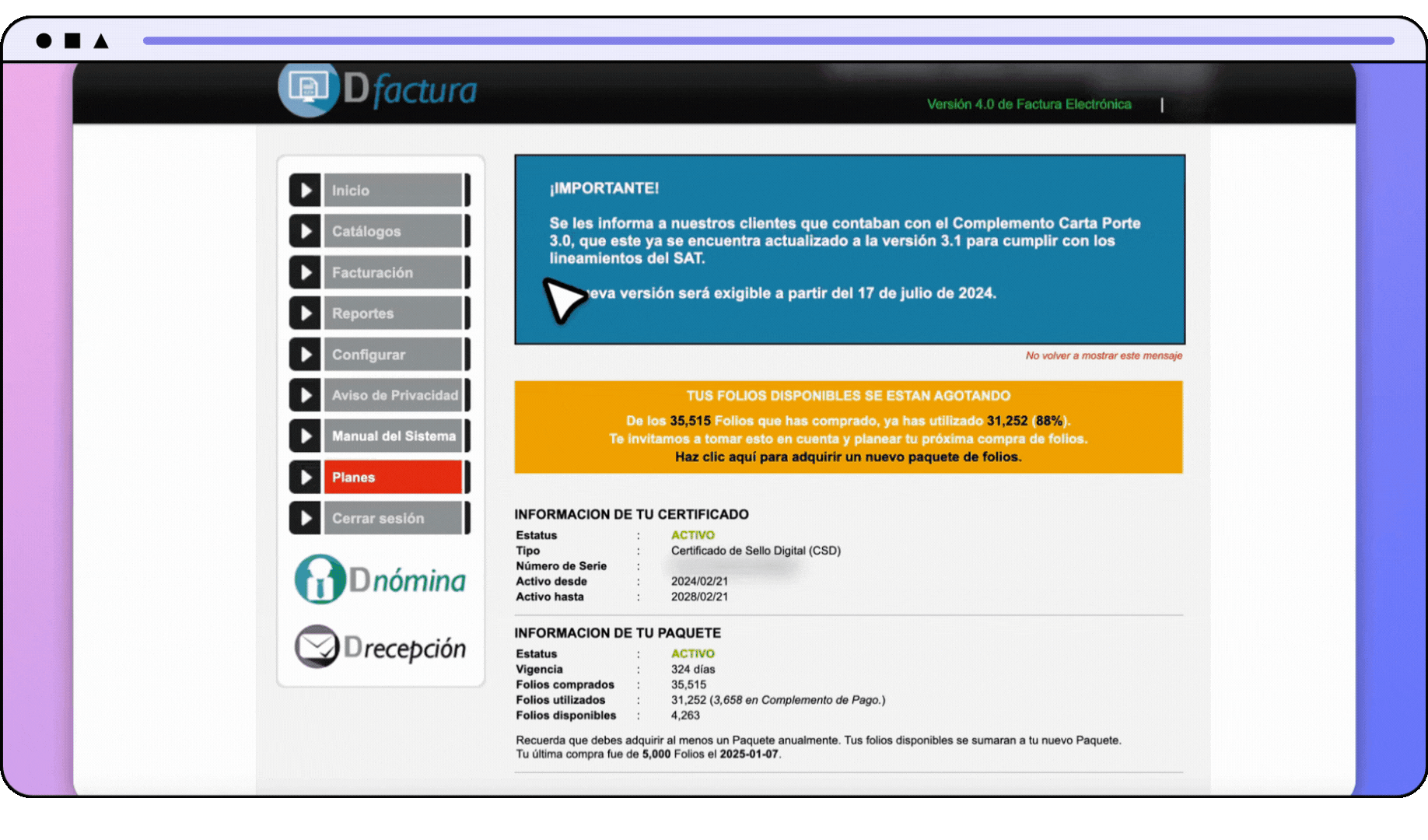This screenshot has height=840, width=1428.
Task: Click the certificate status ACTIVO value
Action: pos(692,535)
